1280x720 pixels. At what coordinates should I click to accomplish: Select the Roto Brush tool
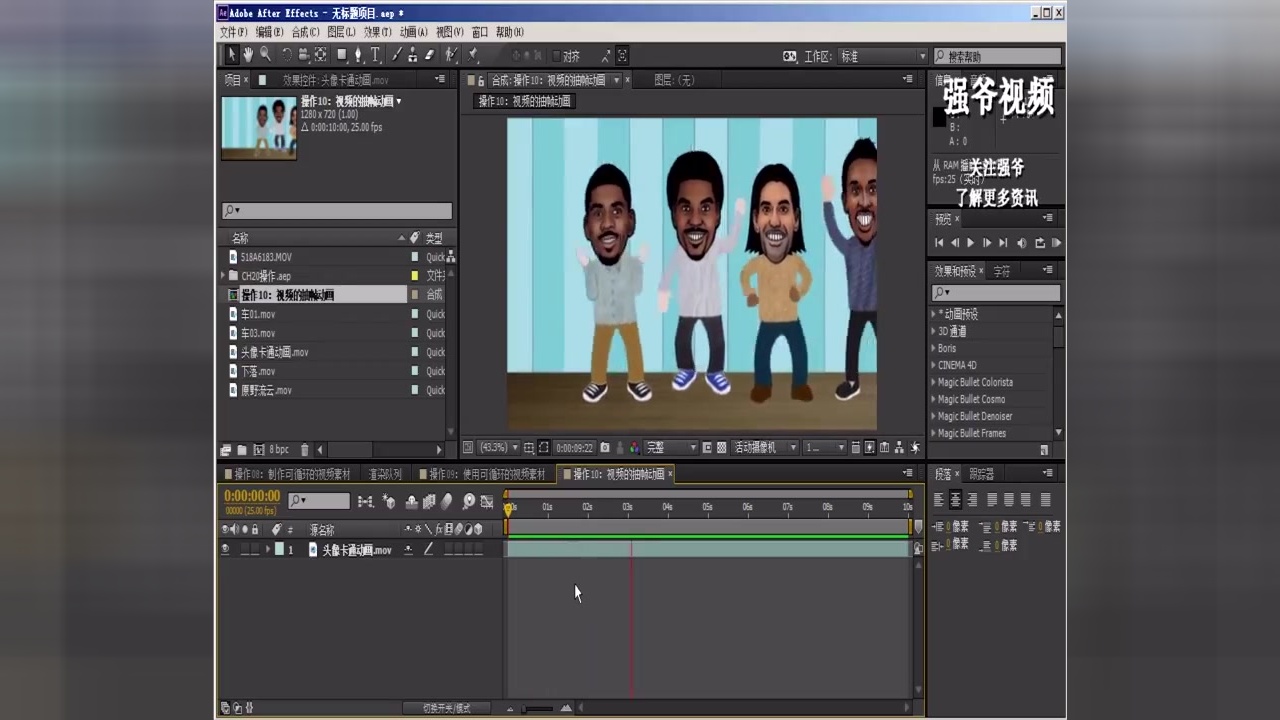[452, 55]
